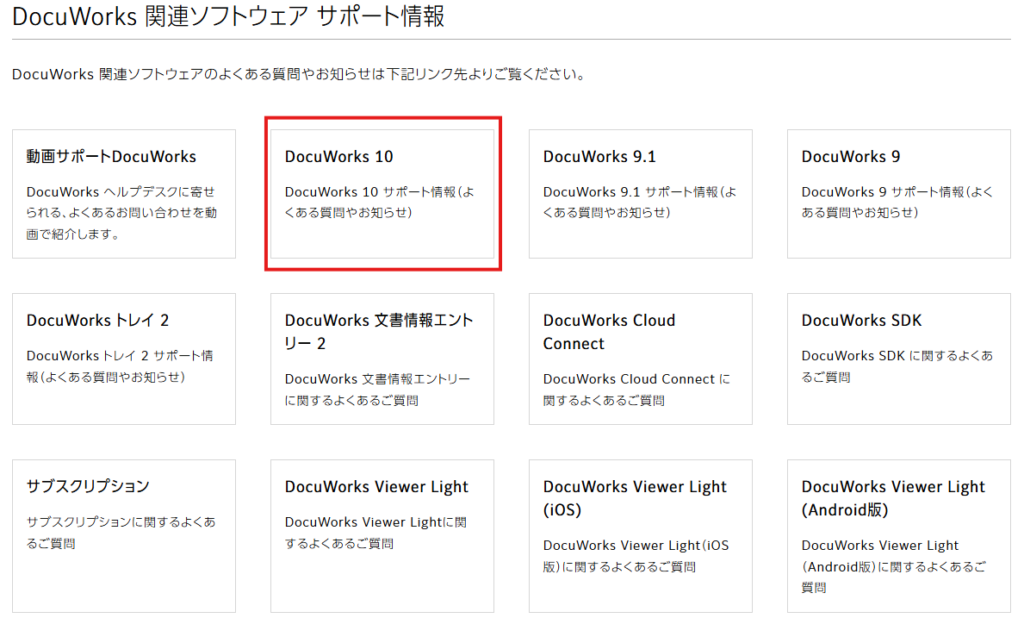
Task: Click the intro sentence starting DocuWorks 関連ソフトウェアのよくある質問
Action: [298, 74]
